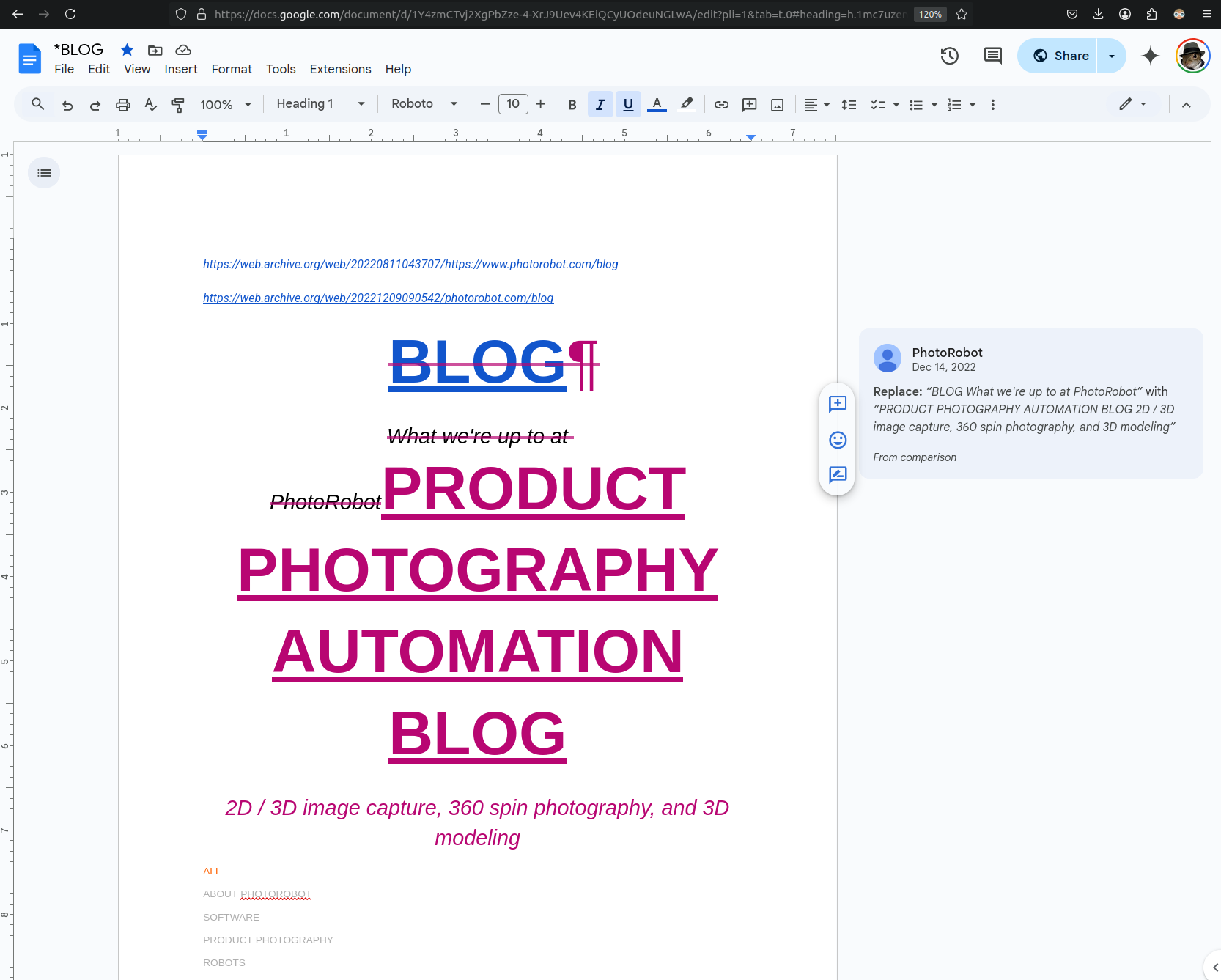Image resolution: width=1221 pixels, height=980 pixels.
Task: Open the 20221209 web archive link
Action: (x=378, y=298)
